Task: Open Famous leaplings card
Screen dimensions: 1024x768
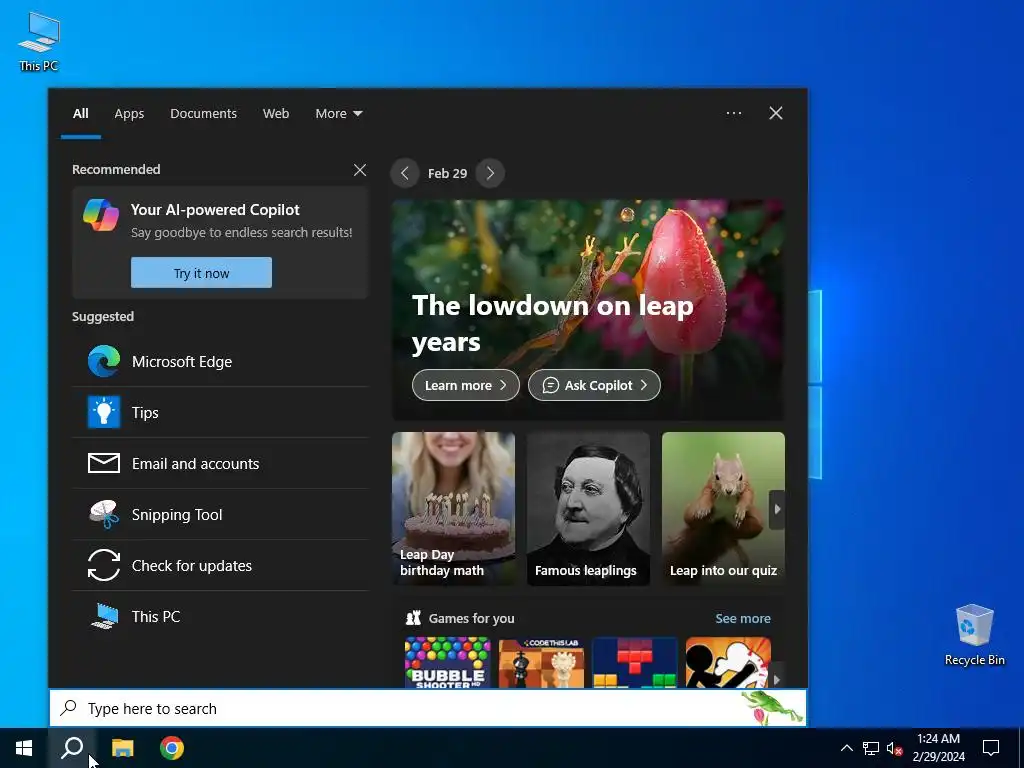Action: click(x=588, y=509)
